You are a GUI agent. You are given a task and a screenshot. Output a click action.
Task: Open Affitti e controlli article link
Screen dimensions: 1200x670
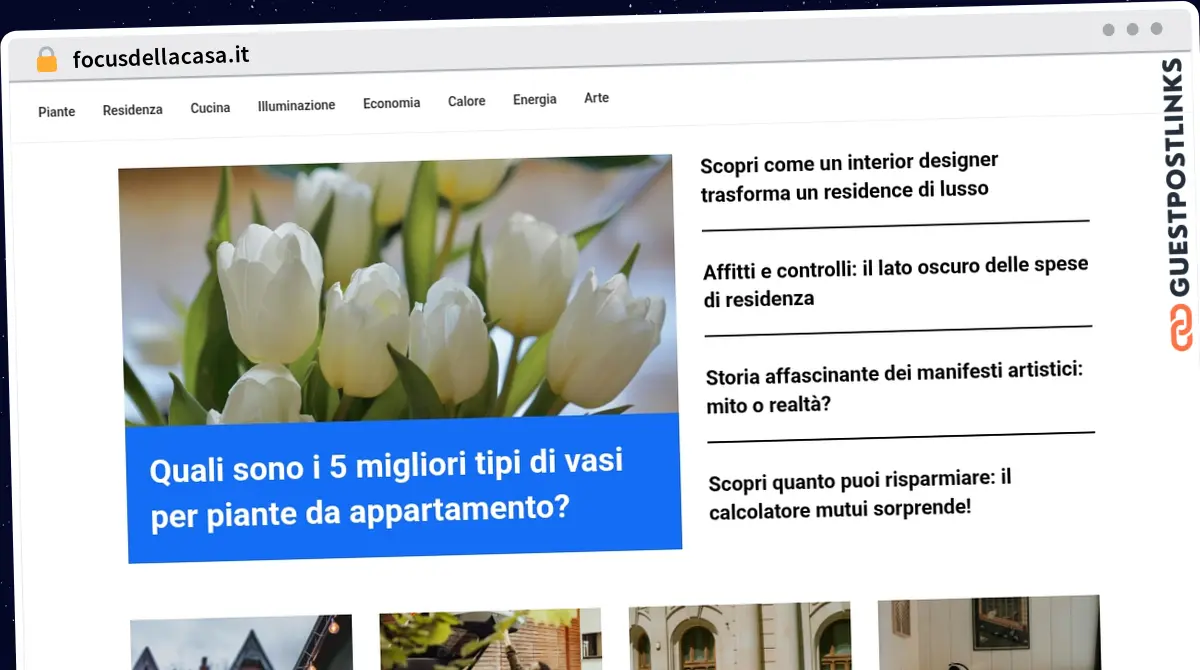pos(895,282)
